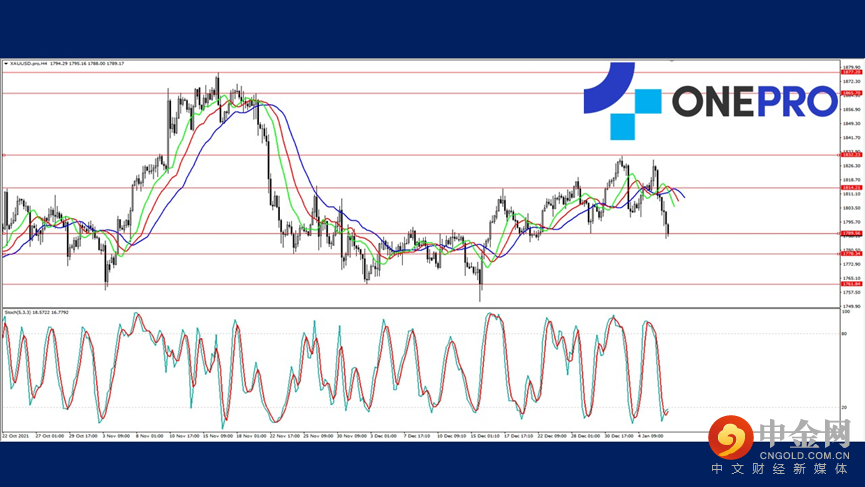865x487 pixels.
Task: Click the 30 Dec 17:00 time label
Action: (x=619, y=436)
